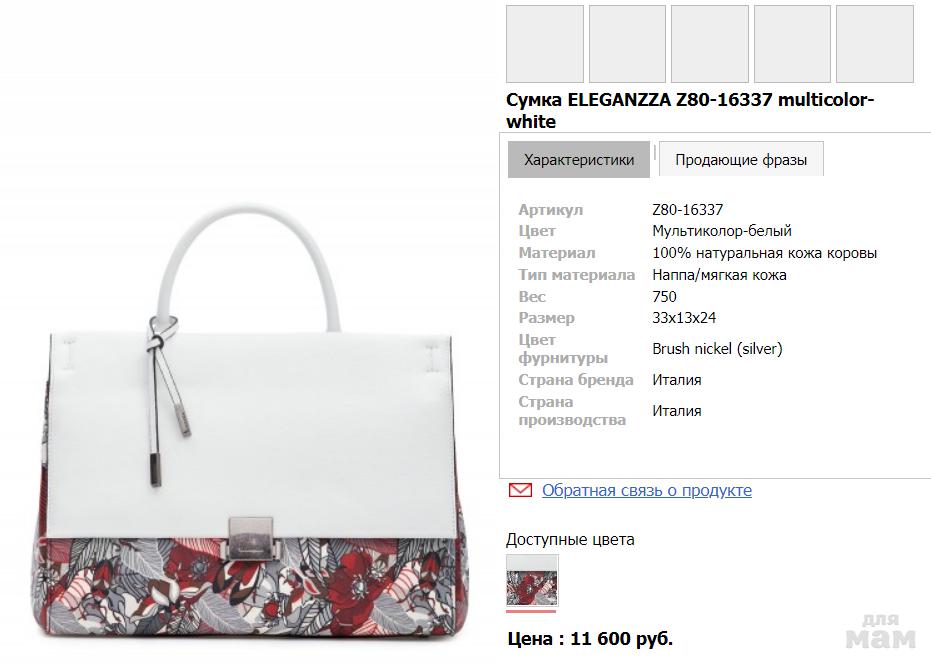
Task: Click the article value Z80-16337
Action: [688, 210]
